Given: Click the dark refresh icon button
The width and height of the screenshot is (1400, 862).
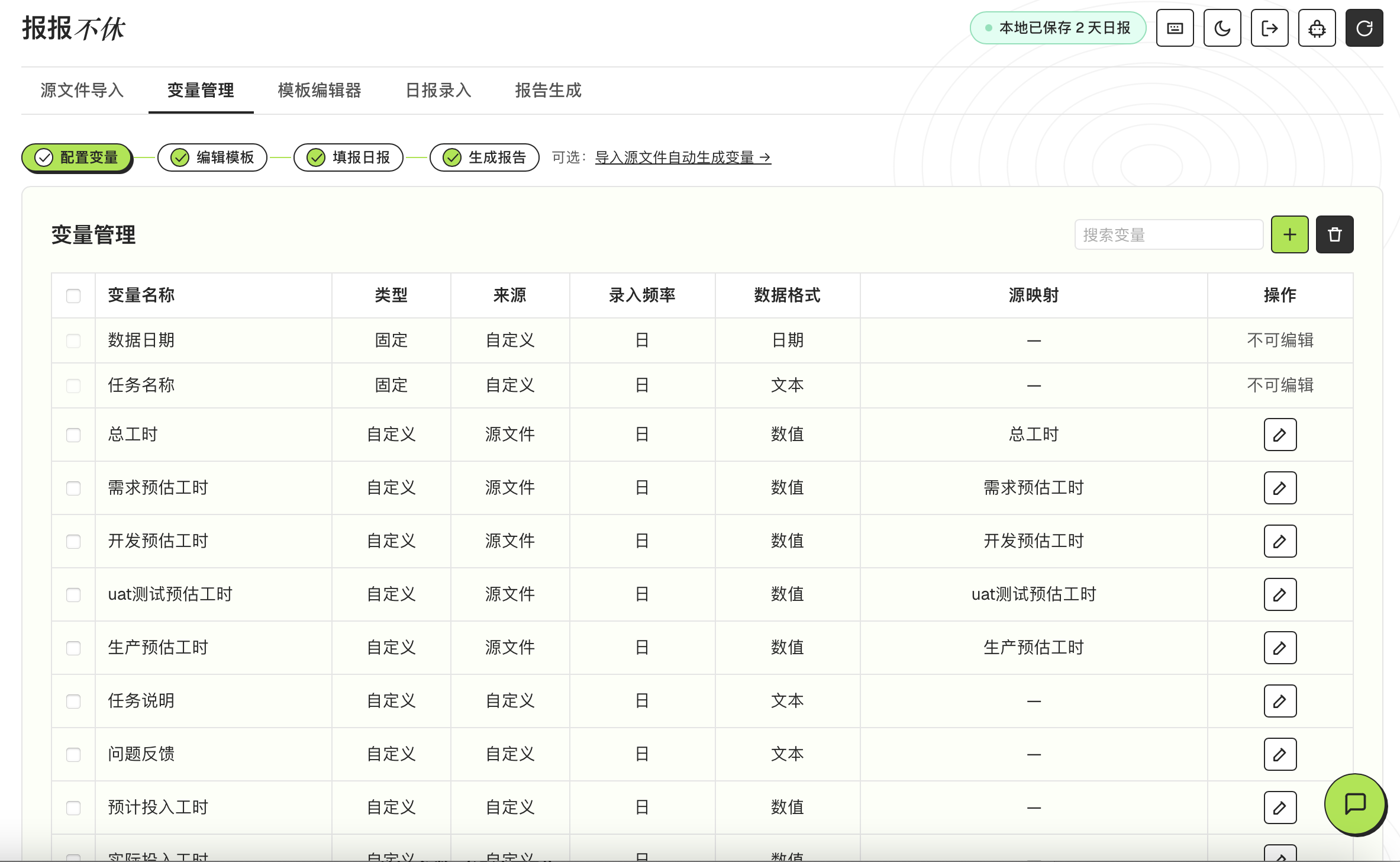Looking at the screenshot, I should [1364, 28].
